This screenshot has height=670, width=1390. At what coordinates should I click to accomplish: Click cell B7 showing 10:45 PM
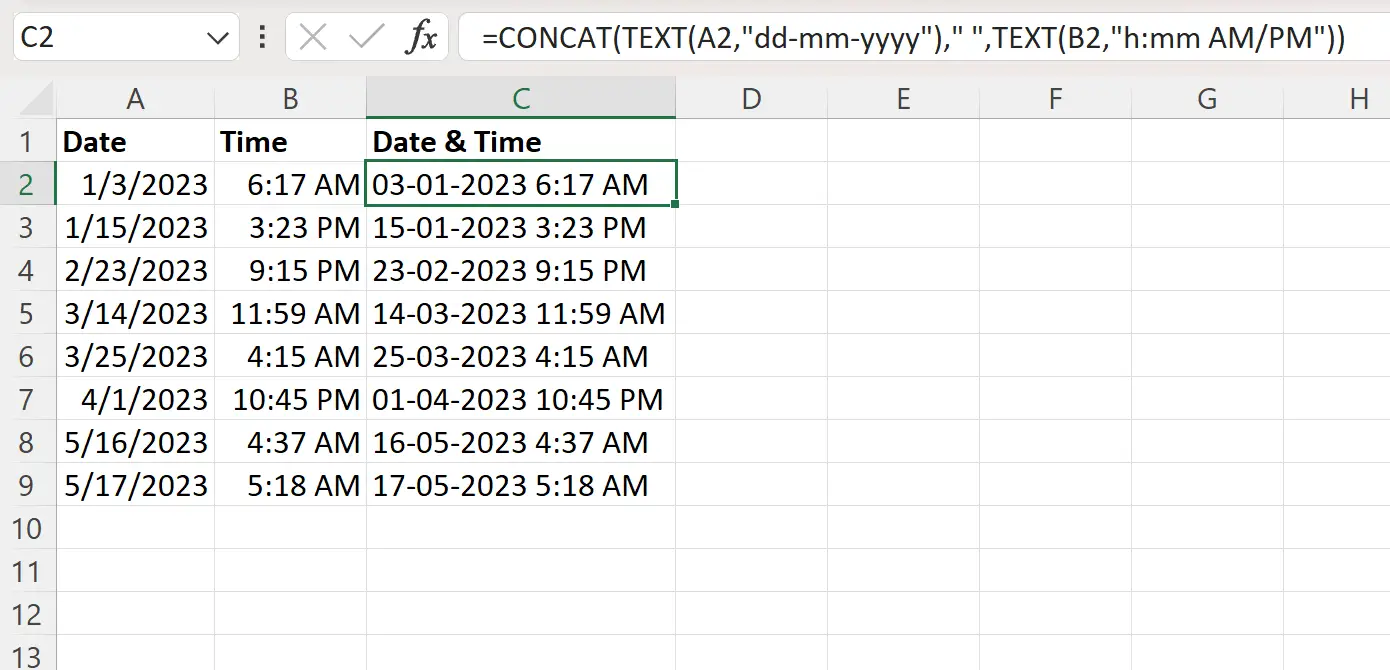[x=289, y=399]
